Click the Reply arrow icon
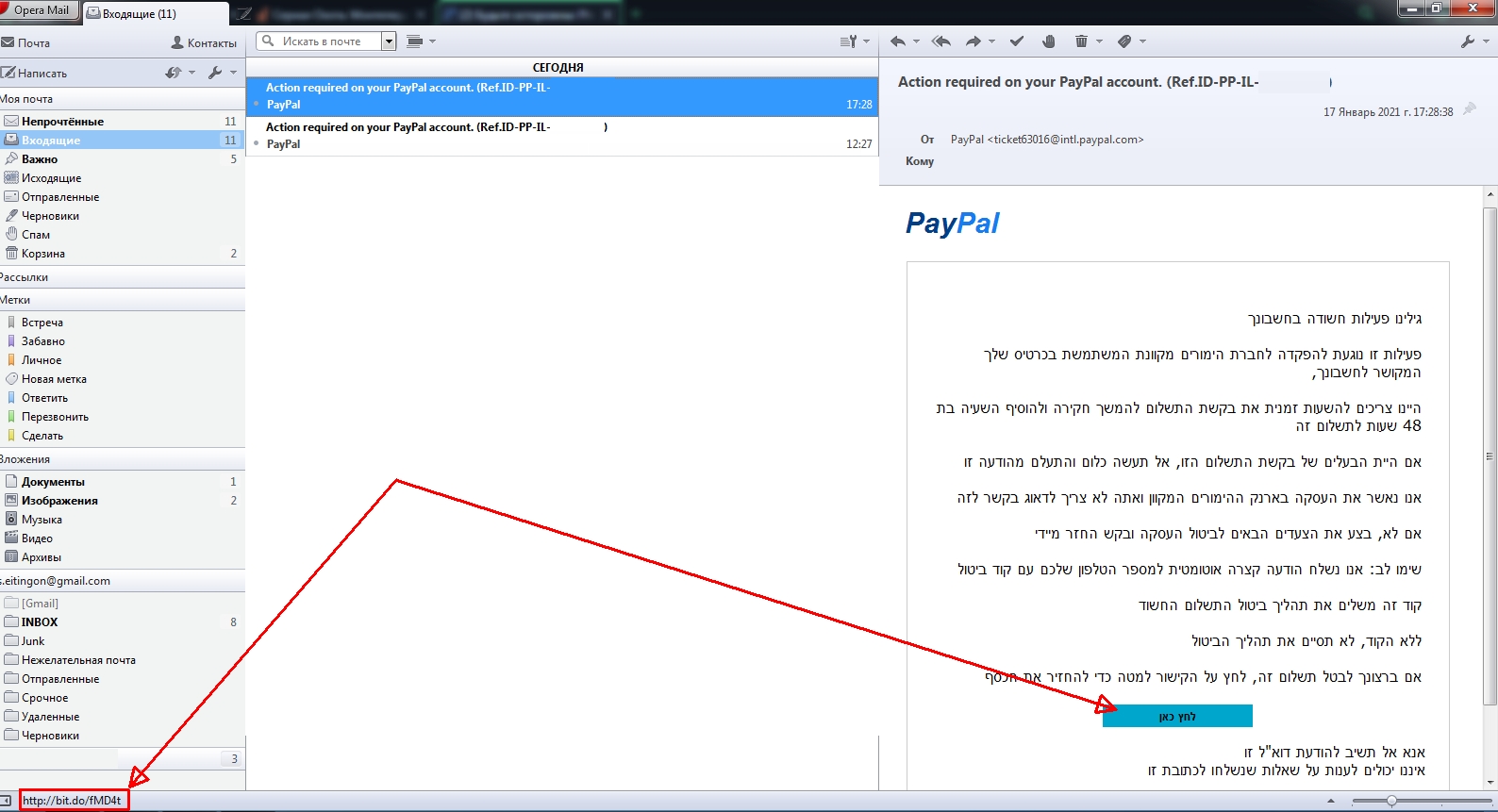 pos(898,41)
